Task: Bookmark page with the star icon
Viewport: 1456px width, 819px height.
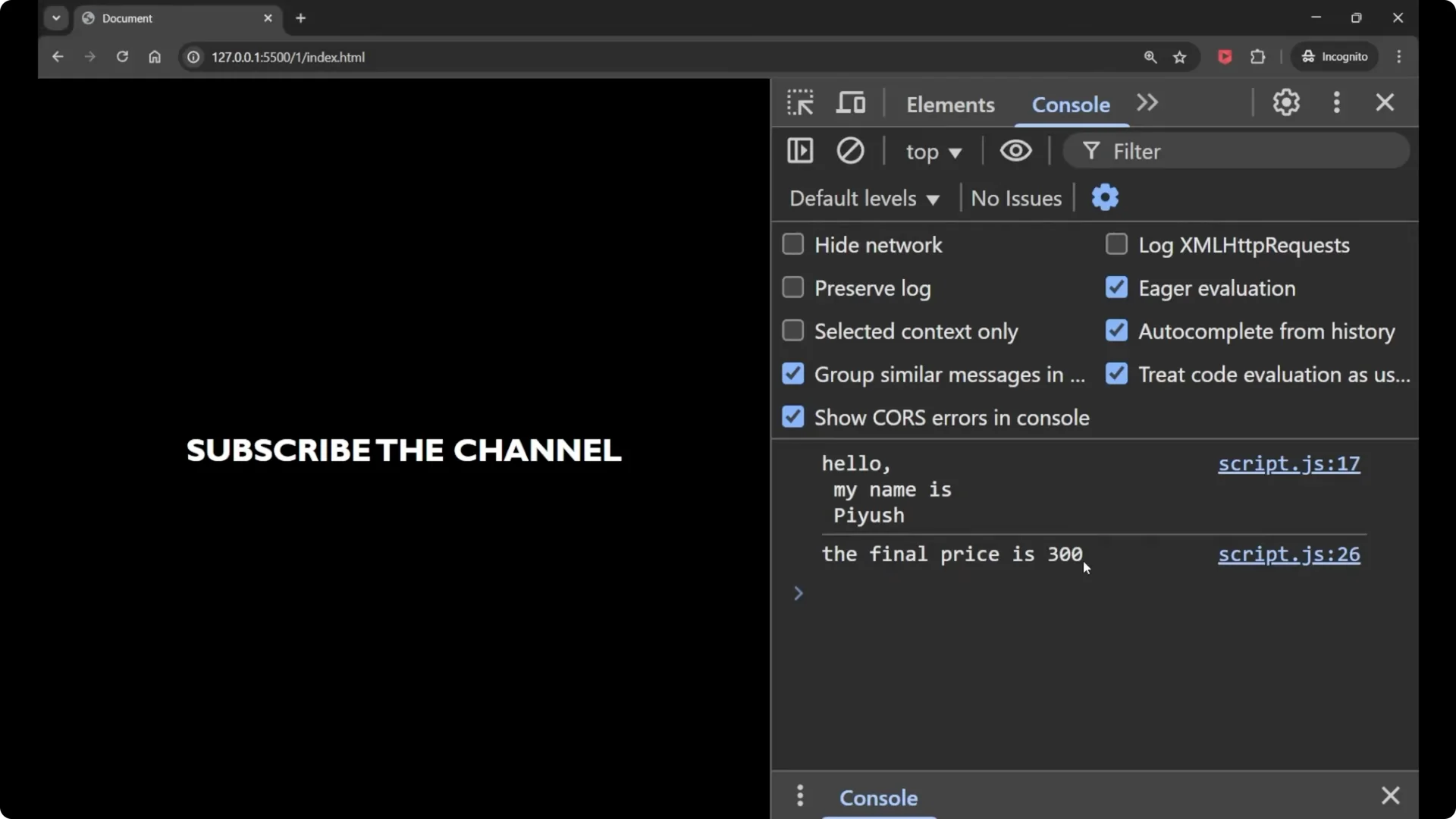Action: tap(1179, 57)
